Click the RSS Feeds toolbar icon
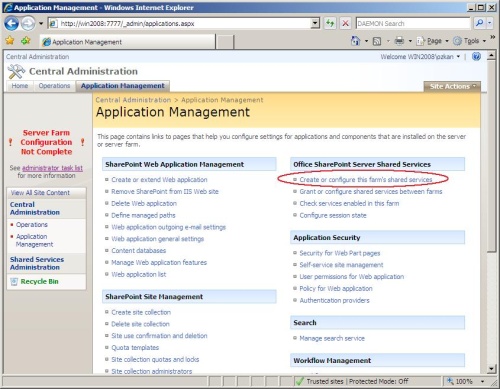Viewport: 500px width, 389px height. (x=377, y=41)
